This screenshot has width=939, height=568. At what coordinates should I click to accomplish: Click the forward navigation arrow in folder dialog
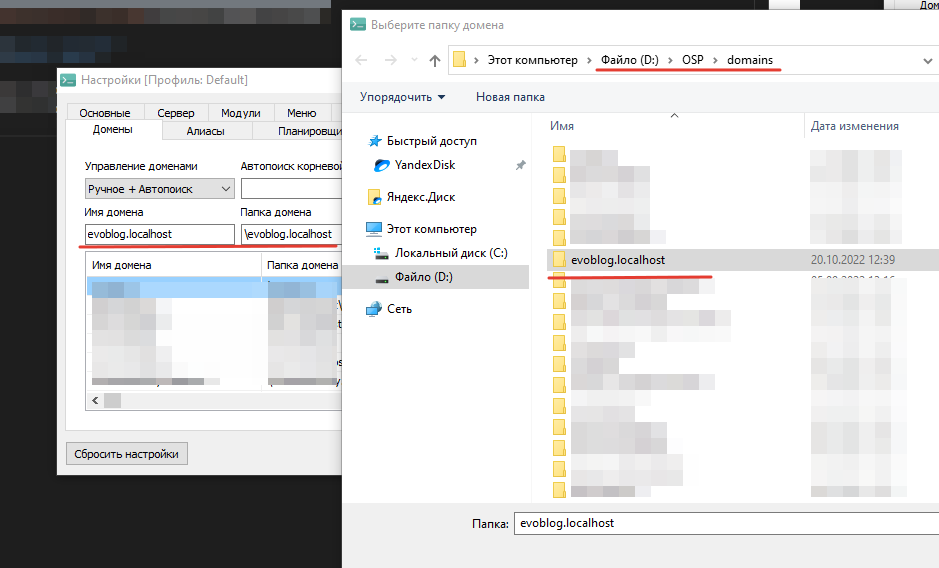click(390, 60)
